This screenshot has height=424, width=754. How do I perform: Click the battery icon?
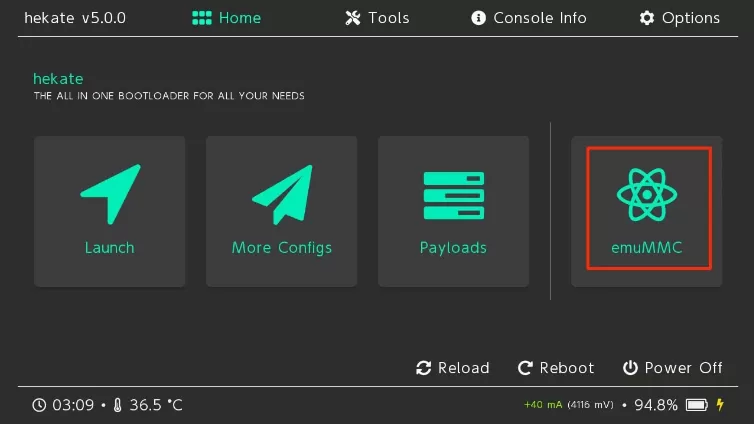pyautogui.click(x=697, y=405)
